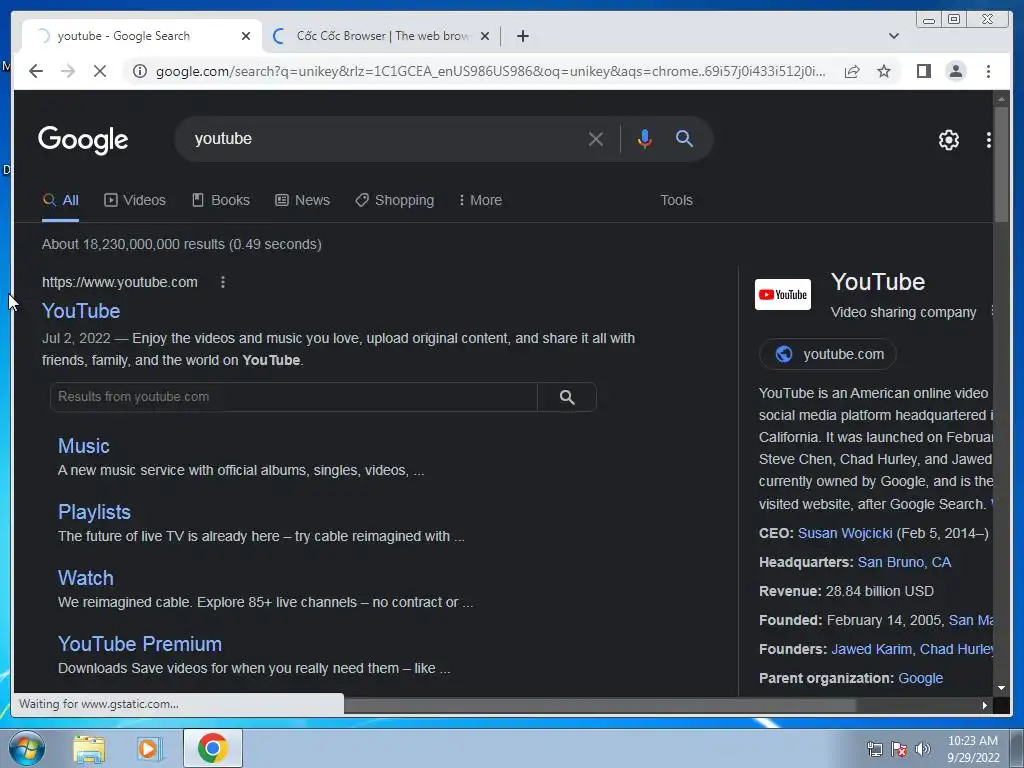Click the vertical scrollbar thumb
Viewport: 1024px width, 768px height.
tap(1000, 165)
